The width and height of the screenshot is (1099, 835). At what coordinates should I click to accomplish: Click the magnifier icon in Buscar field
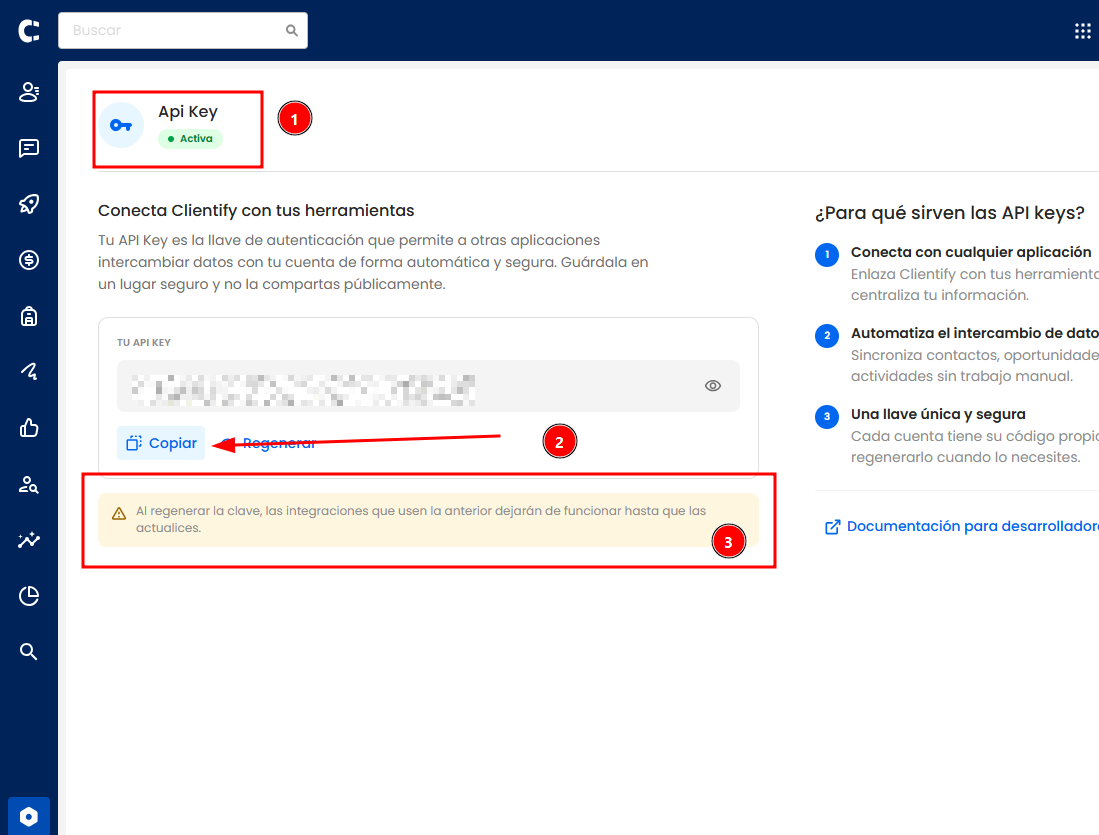coord(292,30)
